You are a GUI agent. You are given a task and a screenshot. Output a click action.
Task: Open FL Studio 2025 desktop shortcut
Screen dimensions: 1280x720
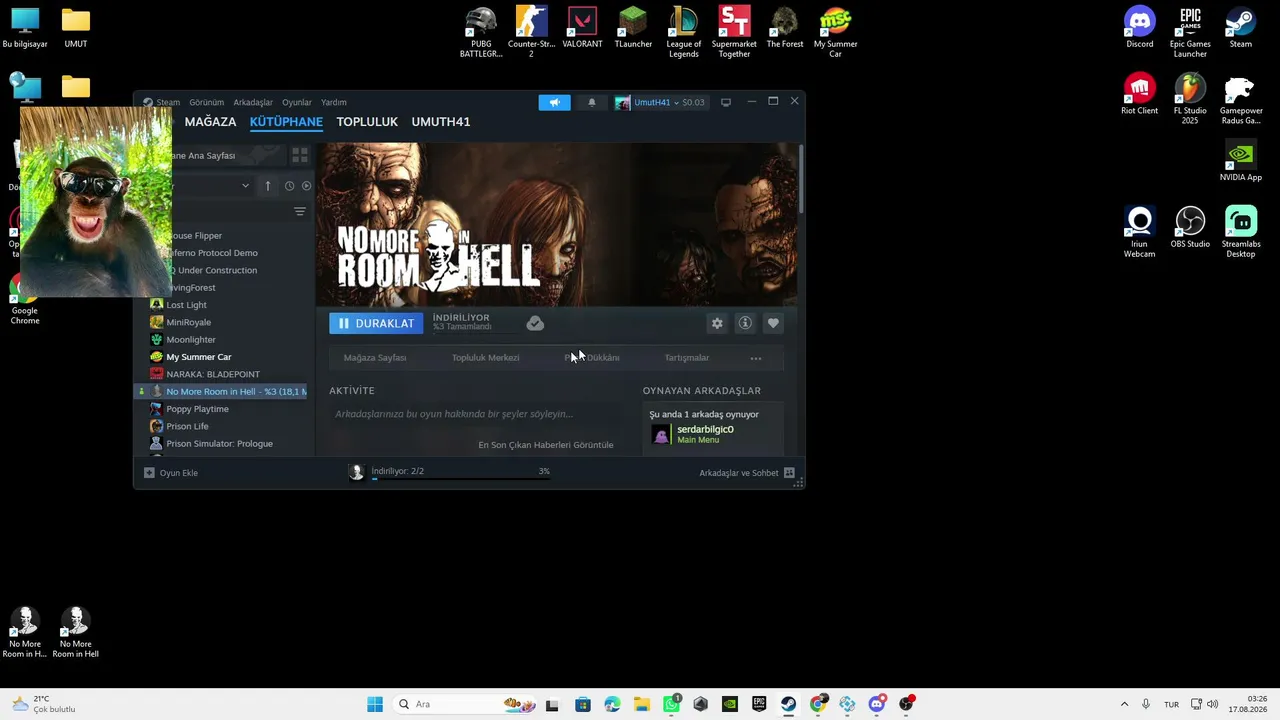click(1190, 99)
